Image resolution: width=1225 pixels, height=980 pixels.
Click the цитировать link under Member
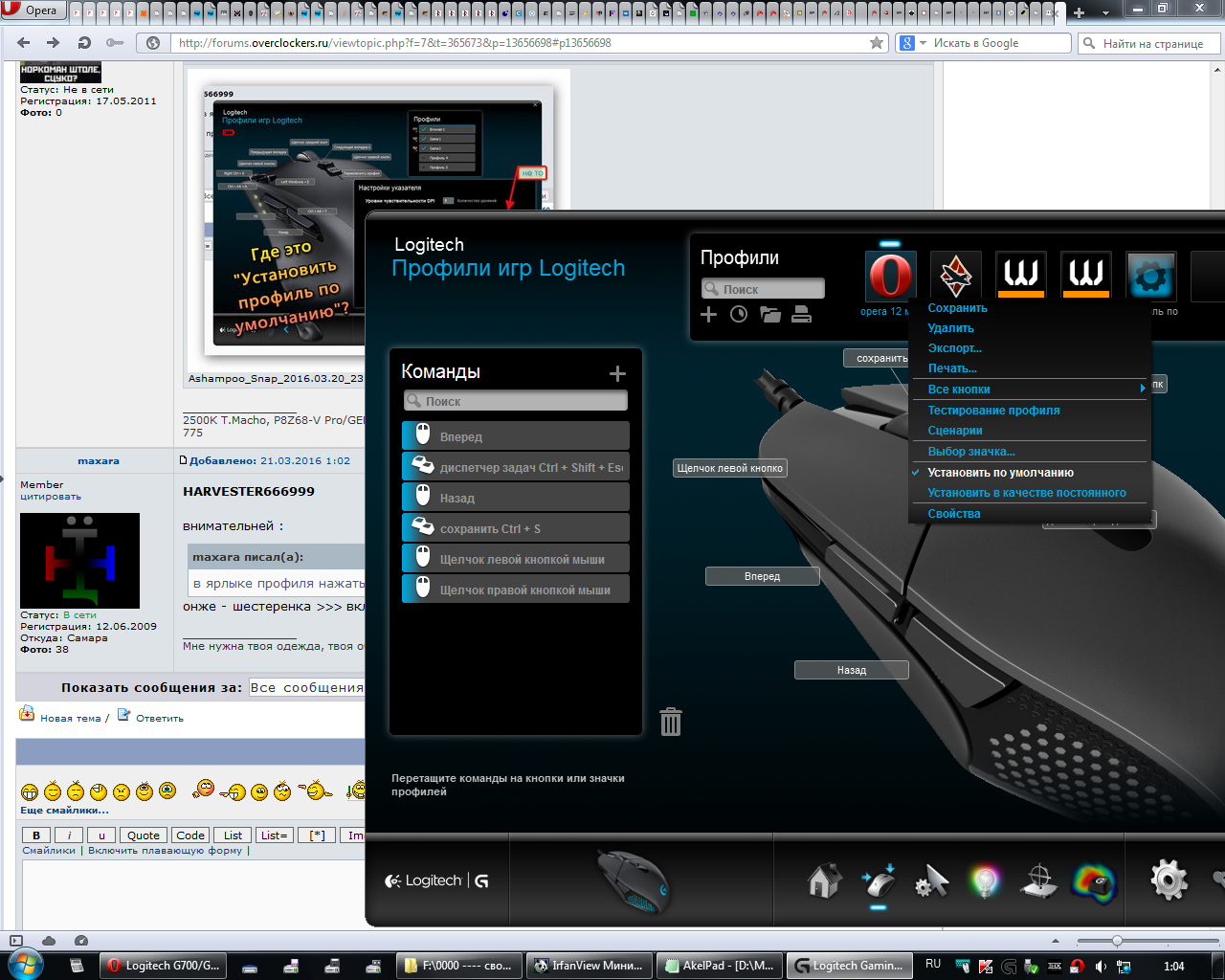point(51,497)
